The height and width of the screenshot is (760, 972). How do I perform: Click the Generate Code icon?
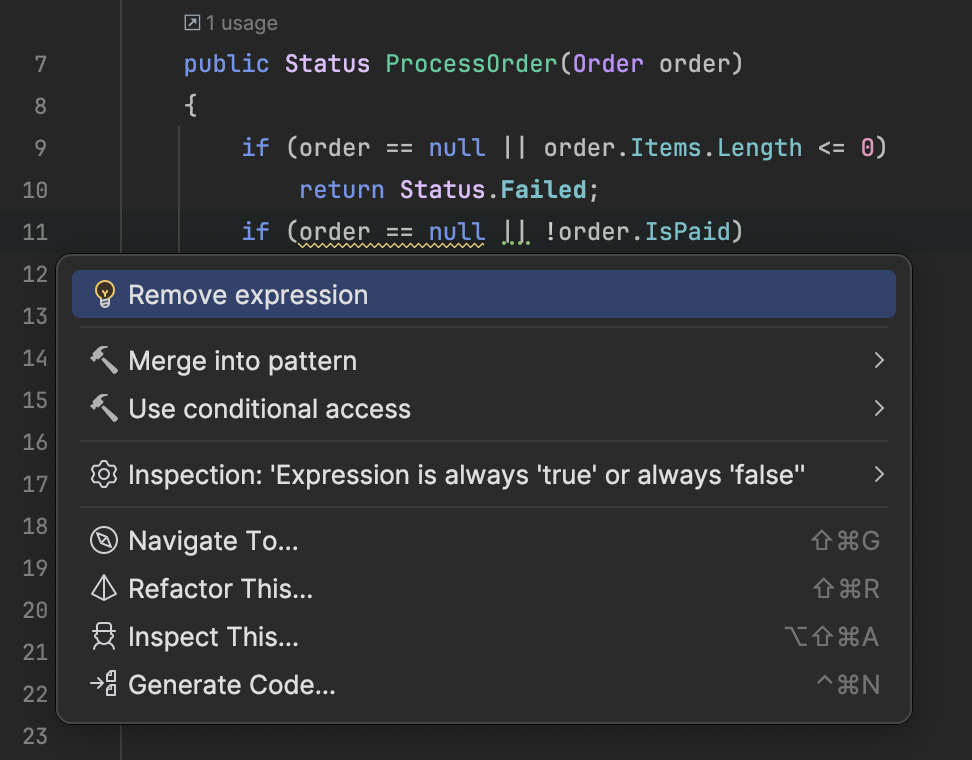104,685
